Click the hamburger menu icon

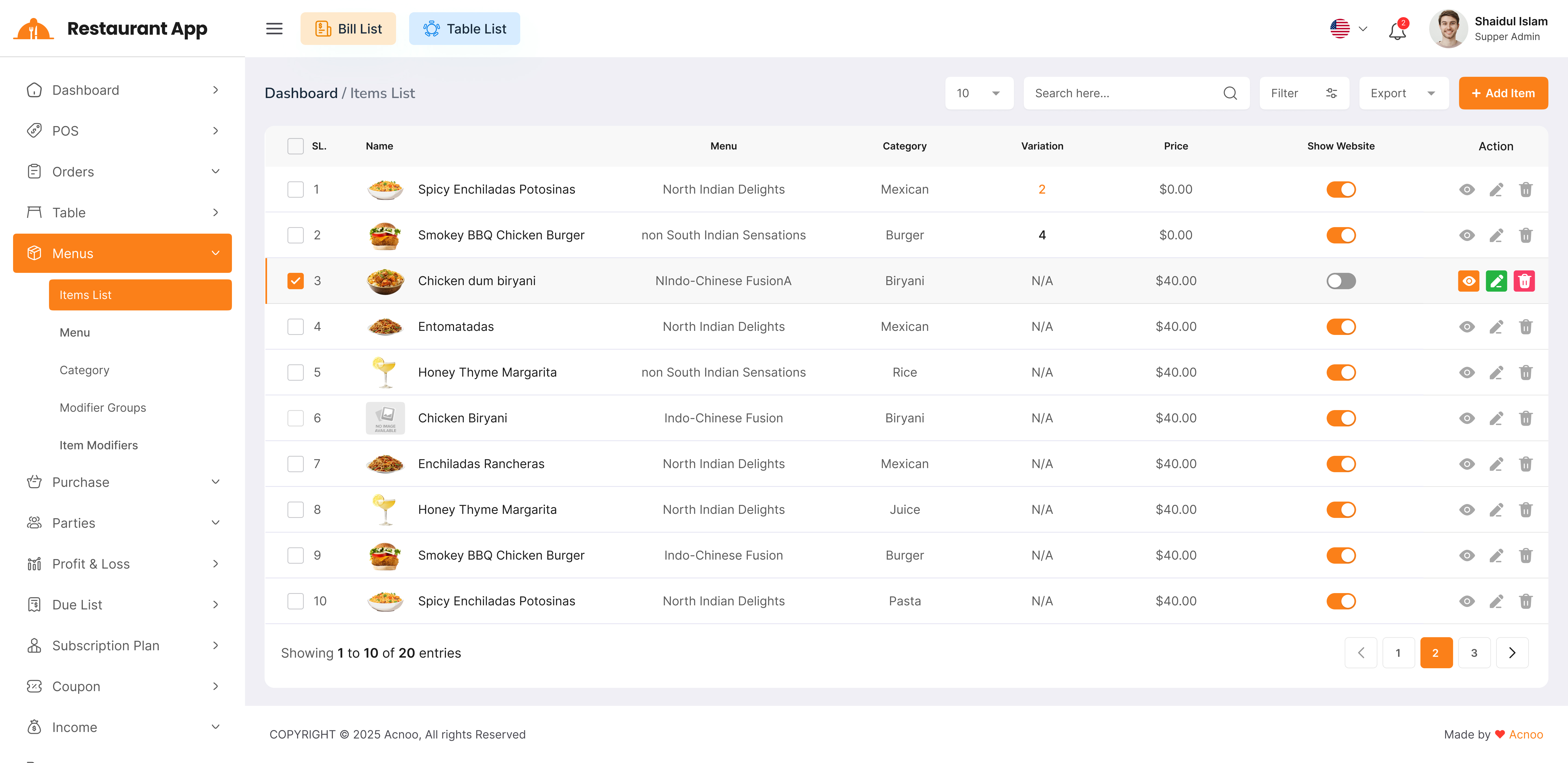tap(274, 29)
